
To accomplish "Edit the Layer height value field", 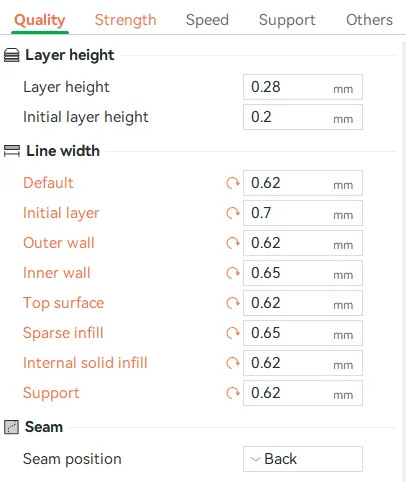I will pos(303,87).
